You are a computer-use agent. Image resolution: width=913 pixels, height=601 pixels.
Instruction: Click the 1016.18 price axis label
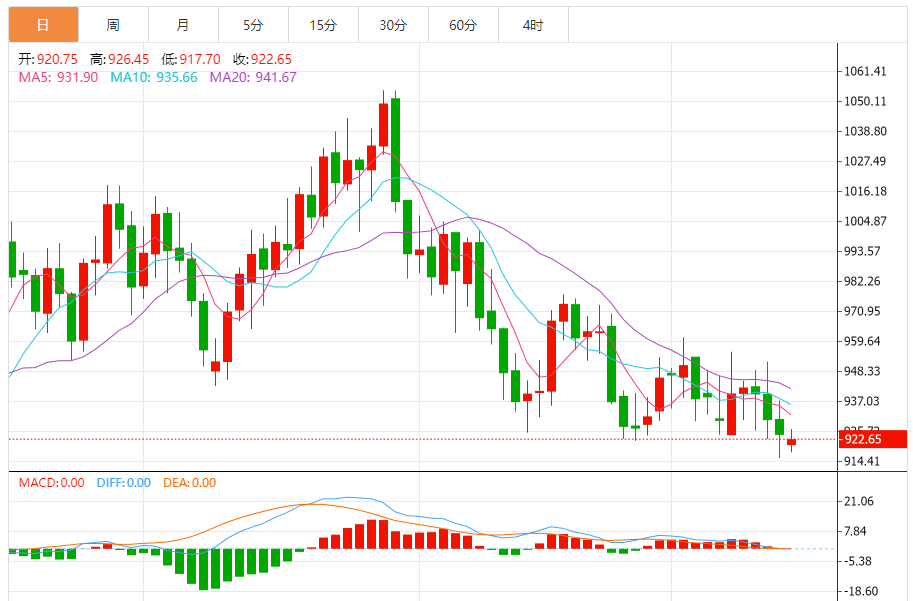pyautogui.click(x=865, y=192)
